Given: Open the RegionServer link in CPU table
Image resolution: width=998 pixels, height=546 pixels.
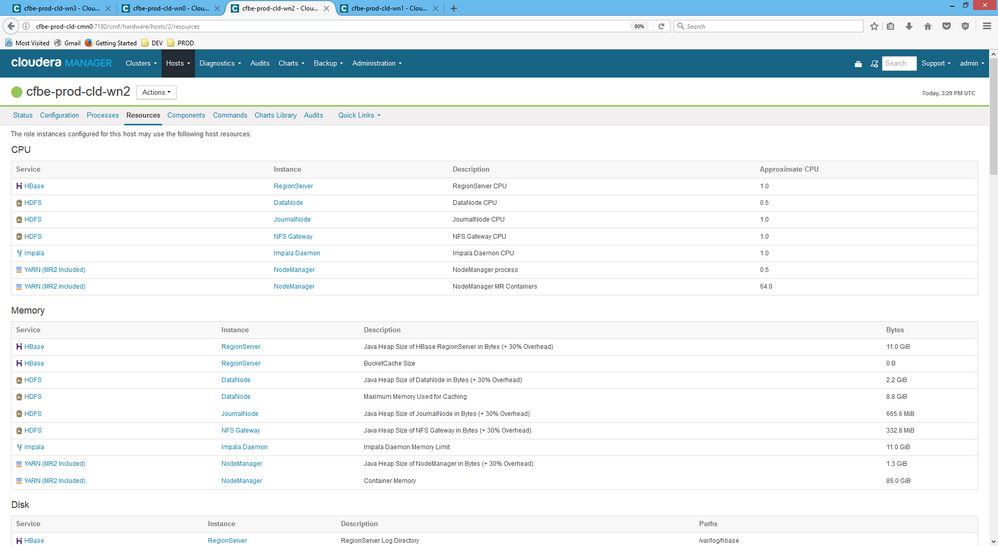Looking at the screenshot, I should pyautogui.click(x=293, y=186).
